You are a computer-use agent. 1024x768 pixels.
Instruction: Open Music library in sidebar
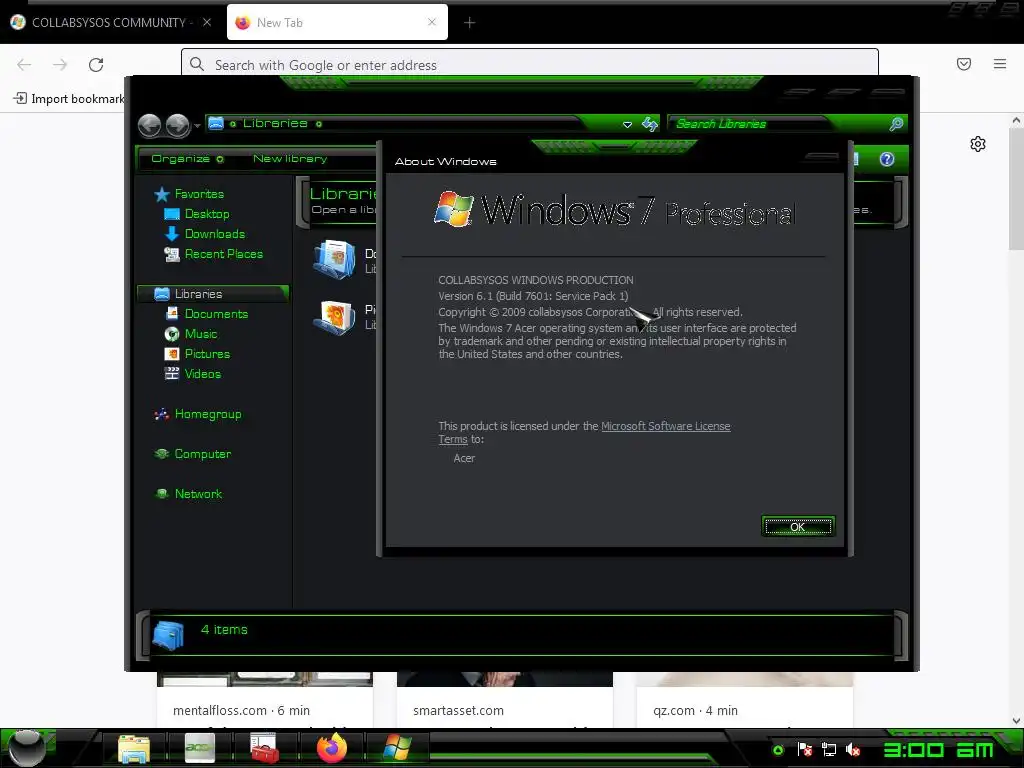(200, 334)
